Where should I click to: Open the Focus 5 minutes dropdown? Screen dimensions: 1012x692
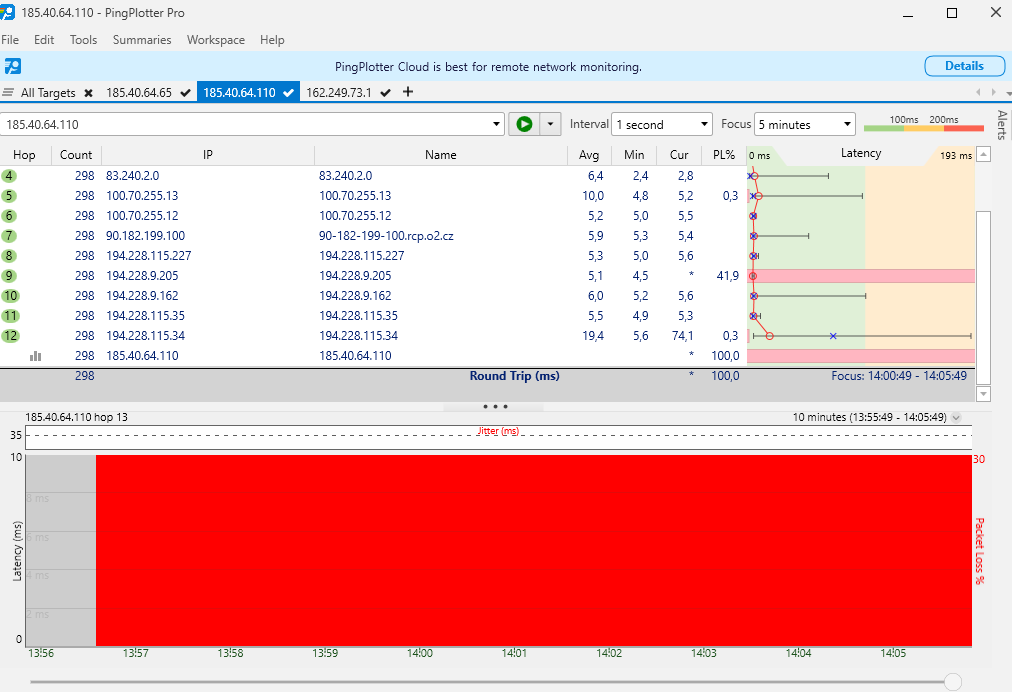tap(805, 125)
